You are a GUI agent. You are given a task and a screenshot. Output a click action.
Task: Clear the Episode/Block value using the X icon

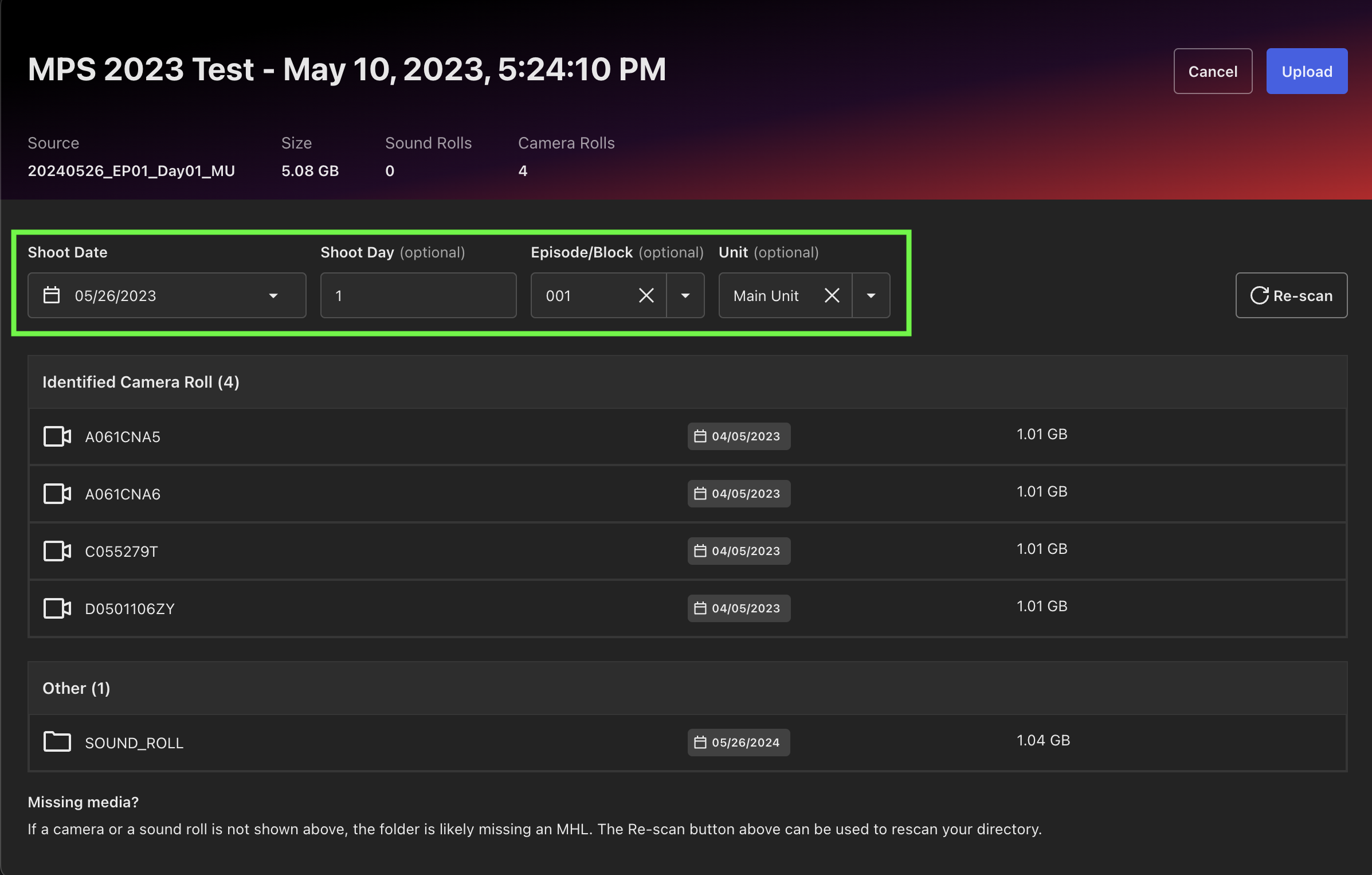(646, 295)
